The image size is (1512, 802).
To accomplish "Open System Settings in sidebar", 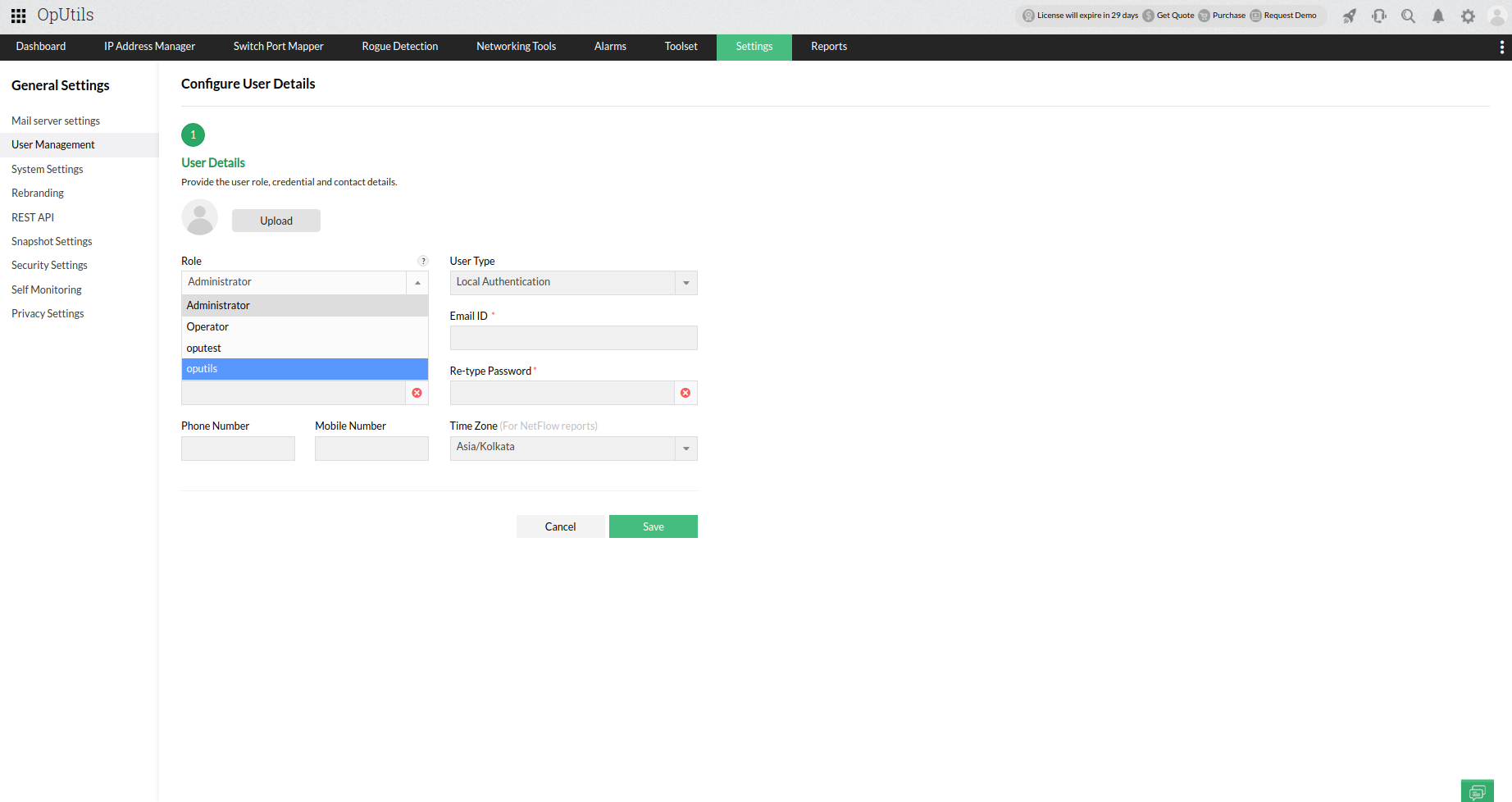I will (48, 169).
